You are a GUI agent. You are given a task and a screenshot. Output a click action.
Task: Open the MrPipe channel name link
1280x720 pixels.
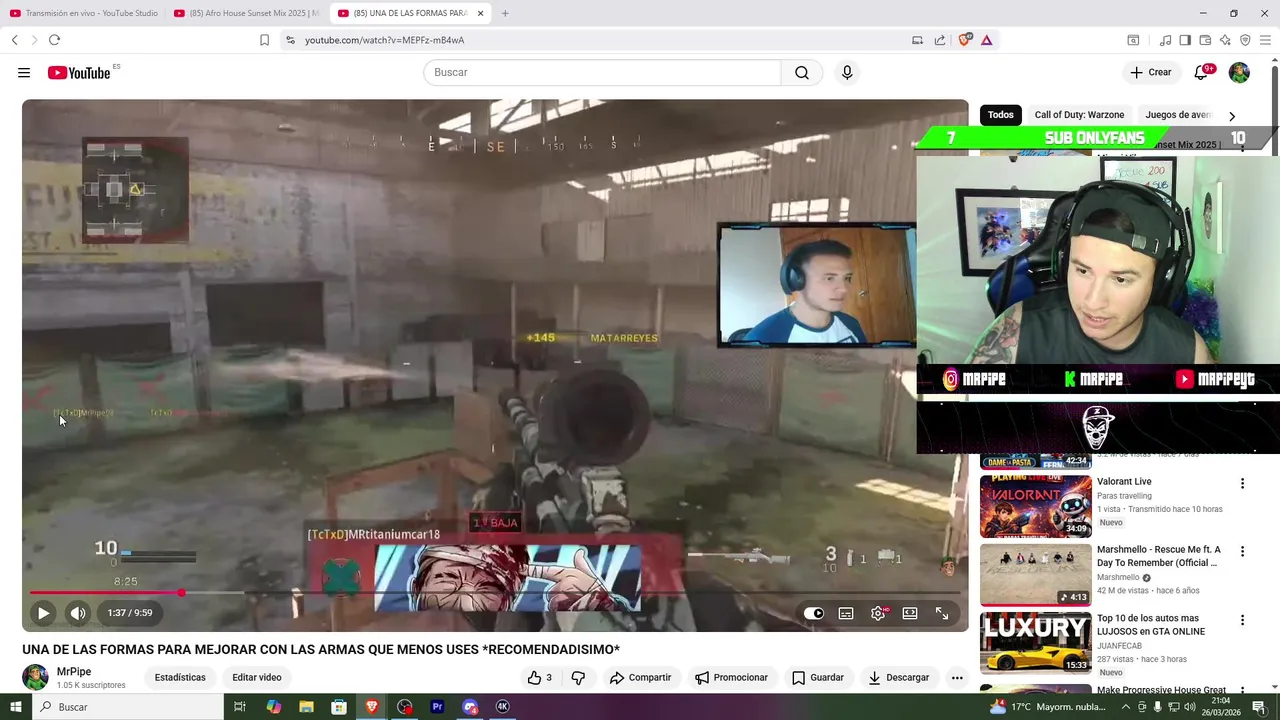[x=74, y=672]
